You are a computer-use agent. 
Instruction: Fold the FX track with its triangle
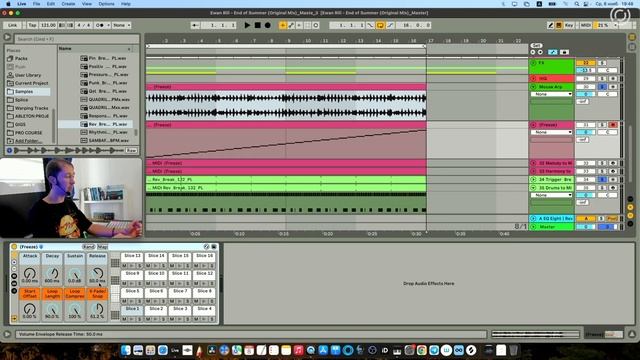point(533,63)
